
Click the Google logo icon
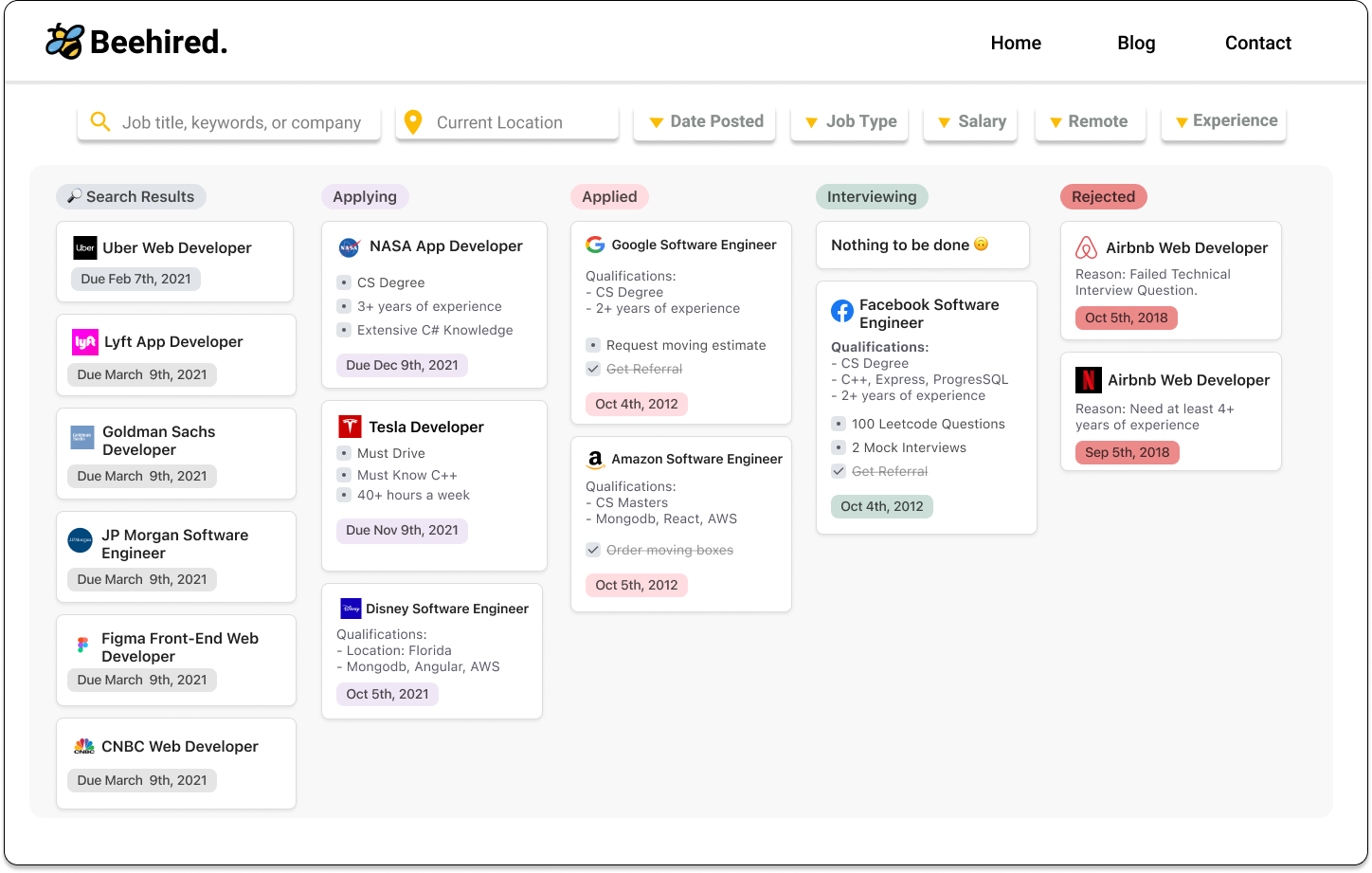pos(595,245)
